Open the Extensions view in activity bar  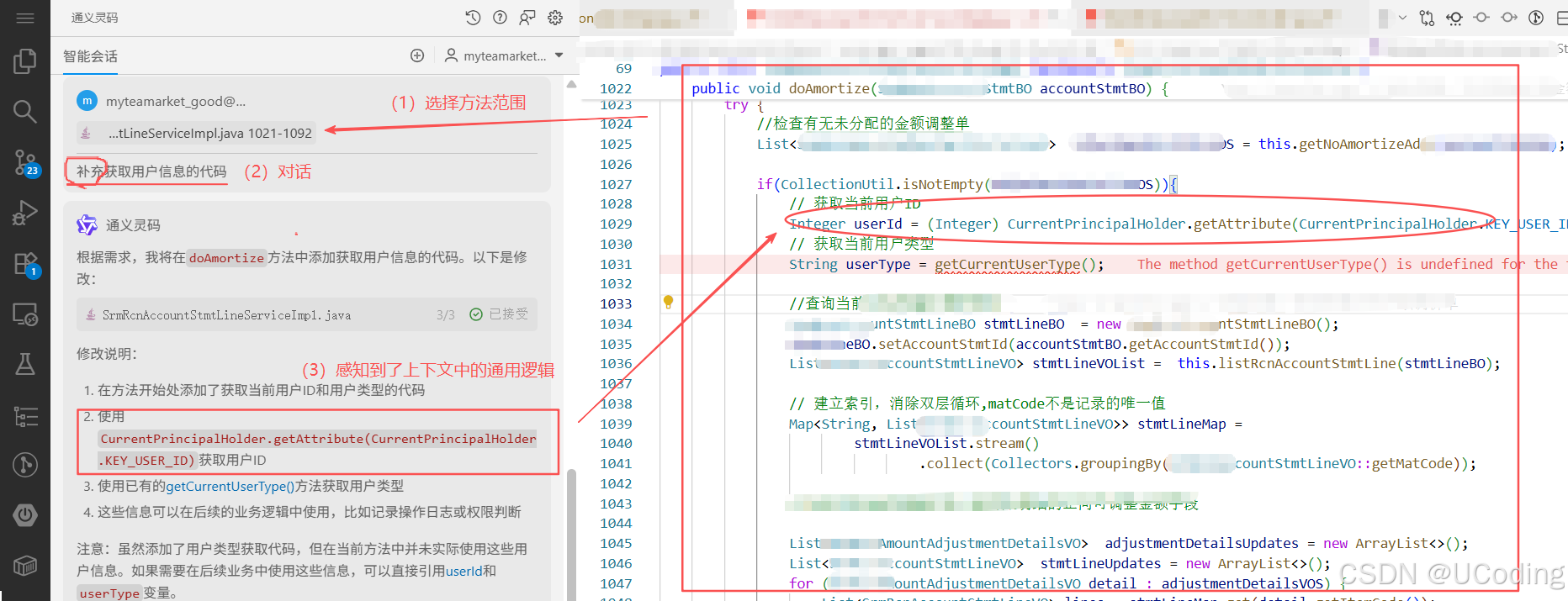[x=25, y=264]
